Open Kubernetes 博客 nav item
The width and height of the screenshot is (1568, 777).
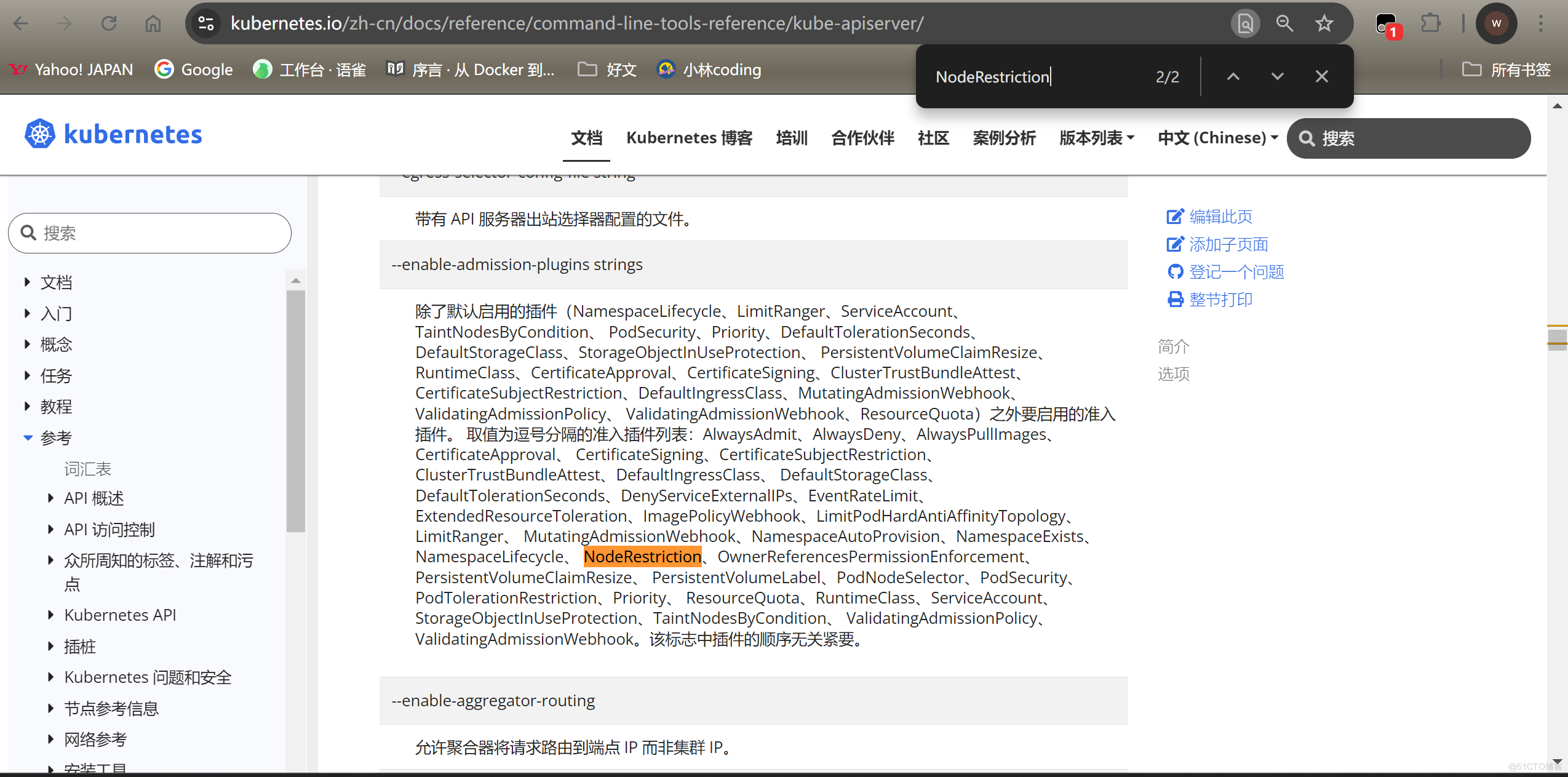(x=690, y=138)
